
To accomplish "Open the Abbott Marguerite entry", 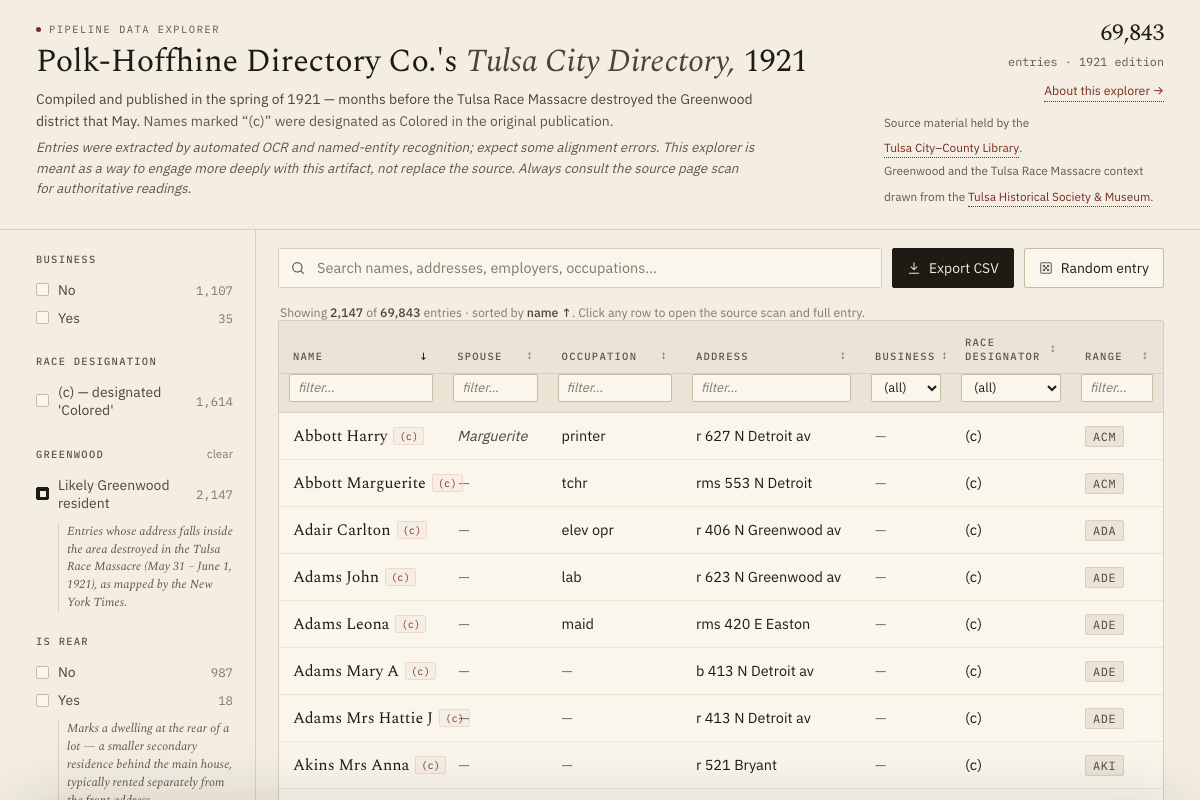I will [x=721, y=483].
